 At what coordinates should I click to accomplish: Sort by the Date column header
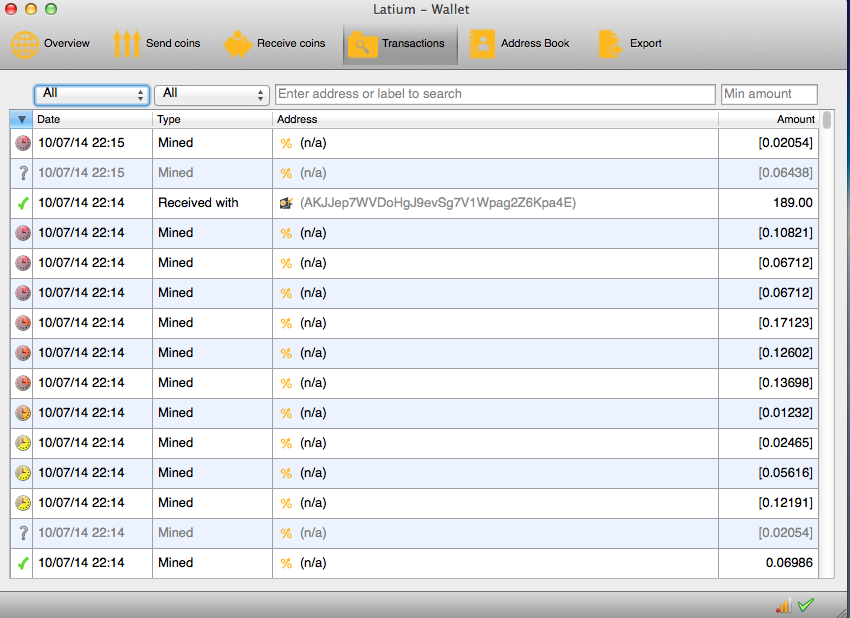click(93, 119)
